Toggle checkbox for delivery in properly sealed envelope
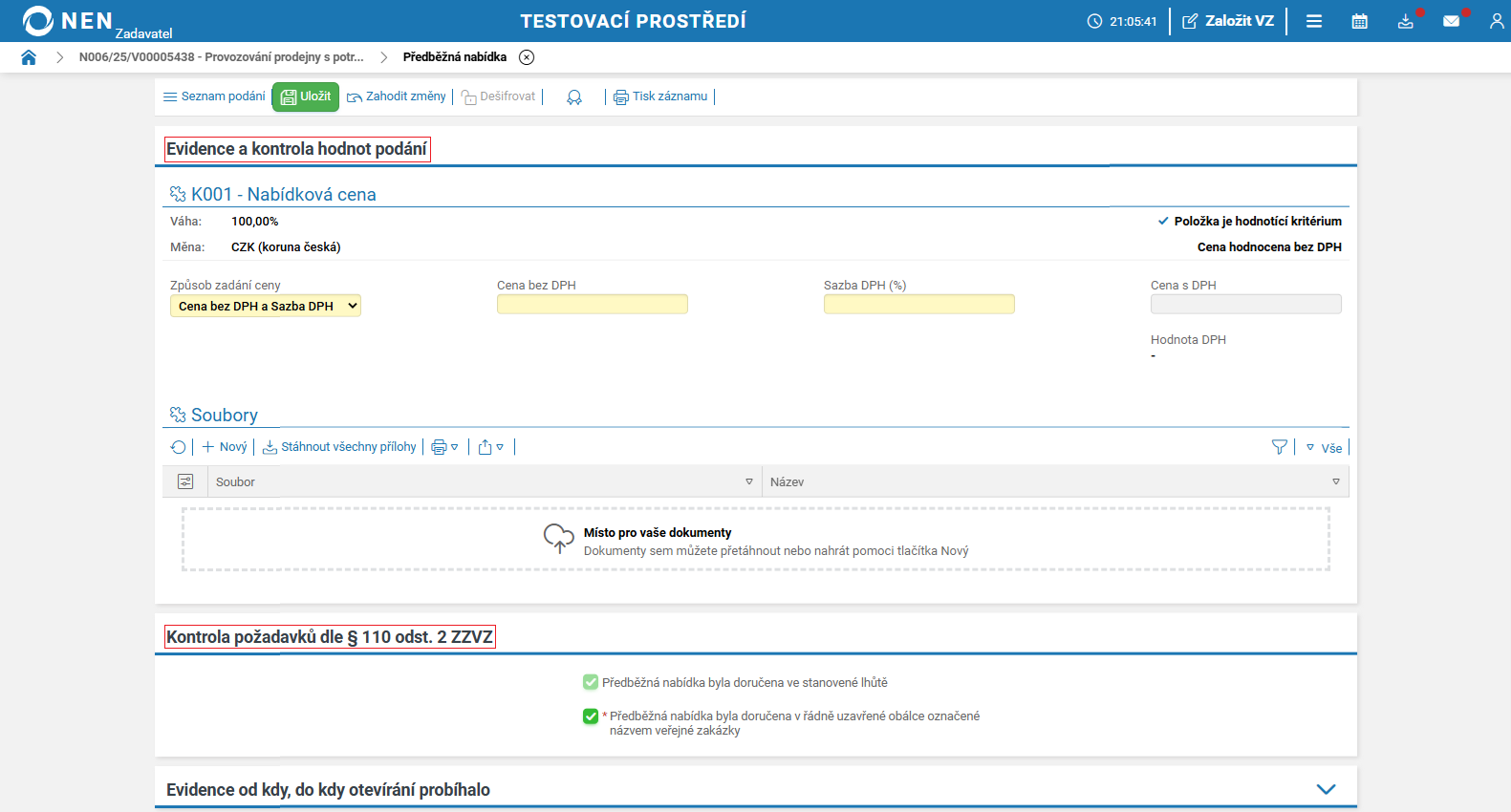 (x=591, y=716)
